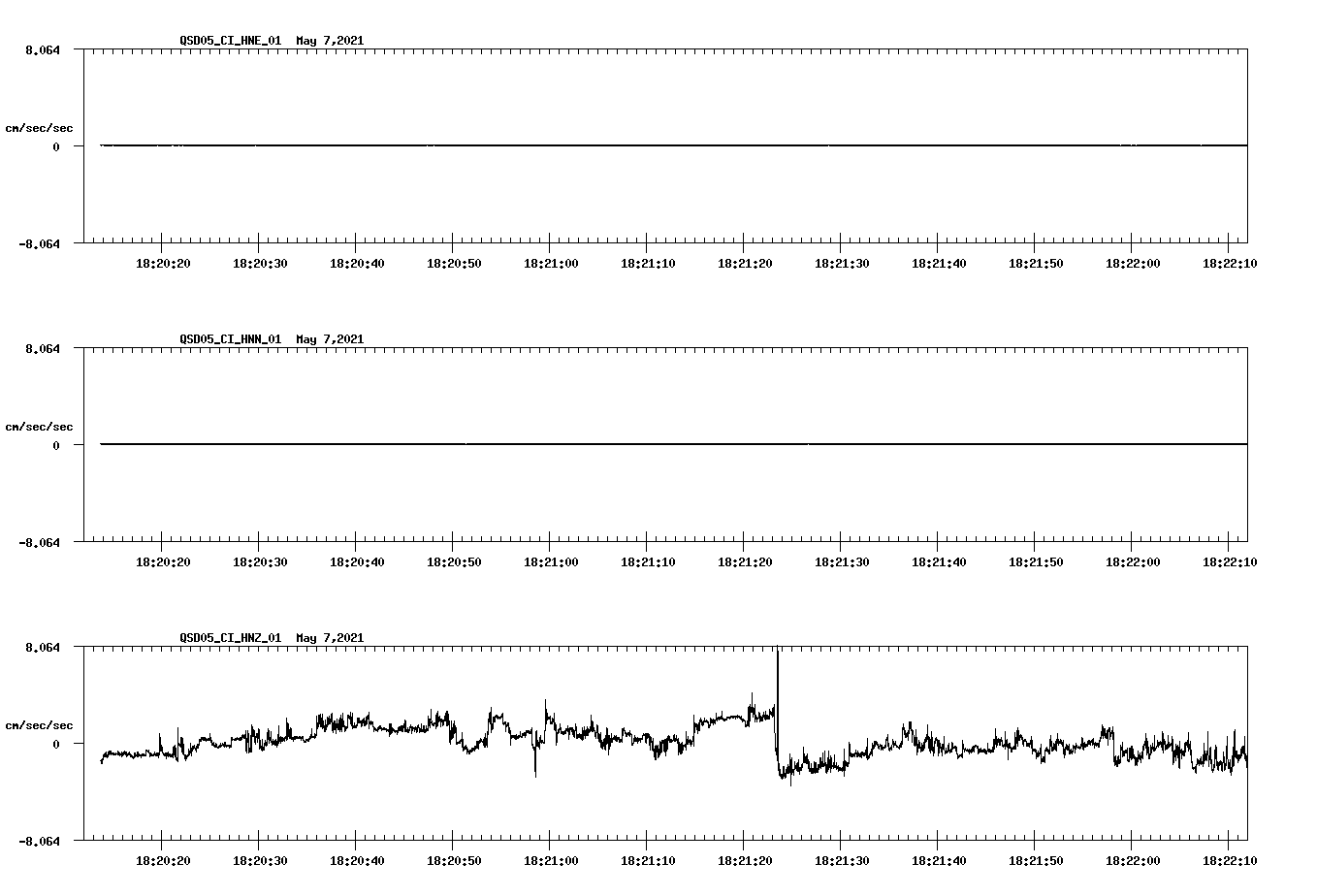
Task: Click the -8.064 value under the middle plot
Action: (x=37, y=545)
